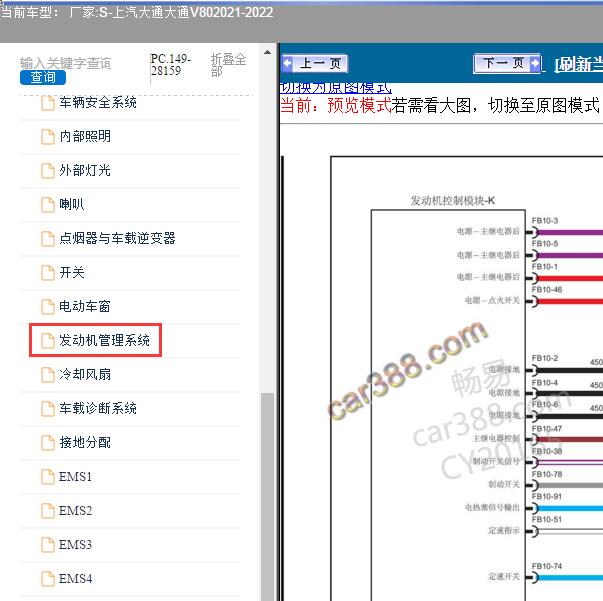Open the 喇叭 tree item
The height and width of the screenshot is (601, 603).
tap(72, 204)
